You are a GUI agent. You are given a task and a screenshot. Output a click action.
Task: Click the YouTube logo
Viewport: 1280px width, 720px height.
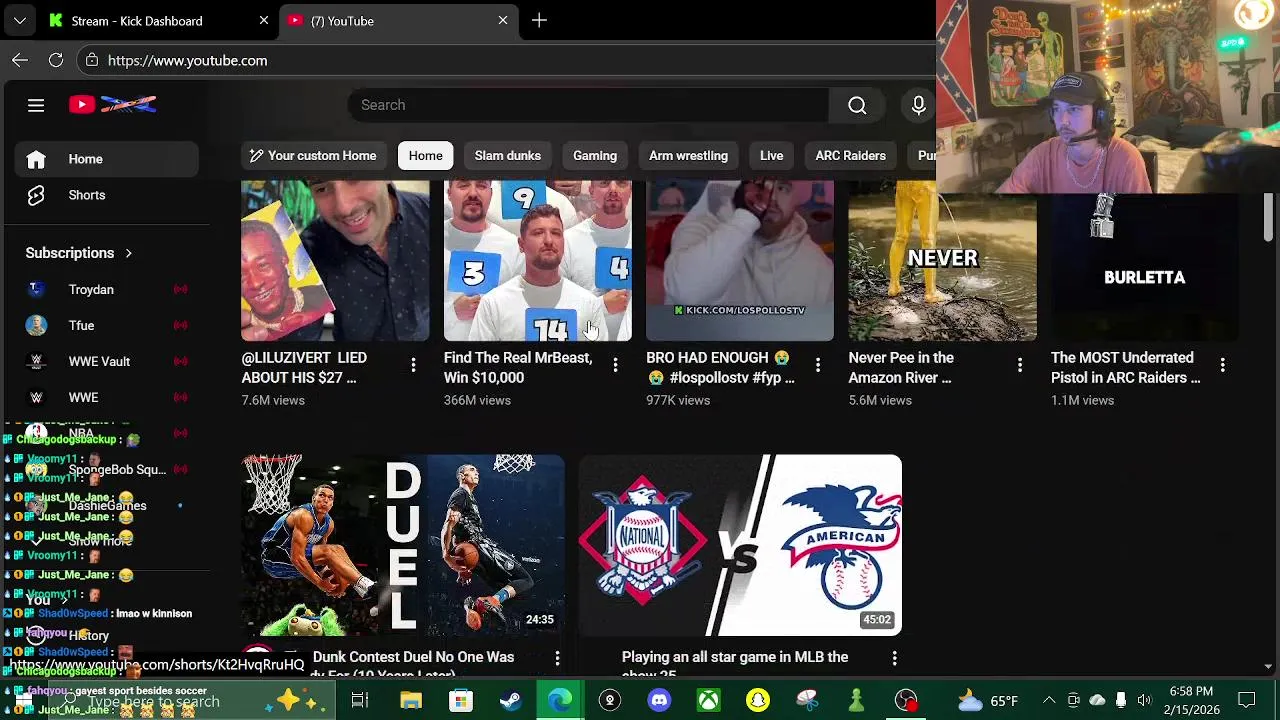112,105
